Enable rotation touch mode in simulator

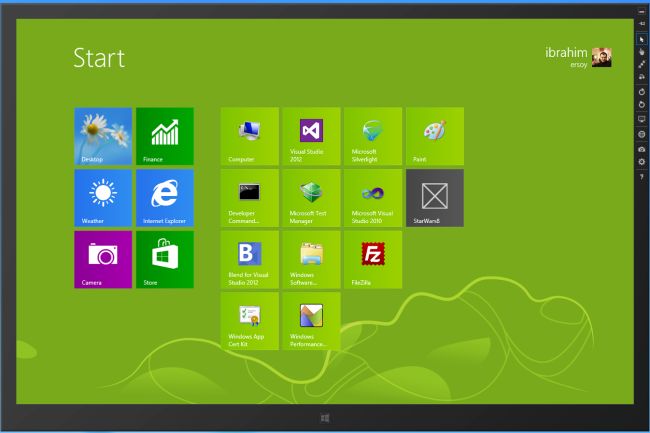click(x=642, y=77)
